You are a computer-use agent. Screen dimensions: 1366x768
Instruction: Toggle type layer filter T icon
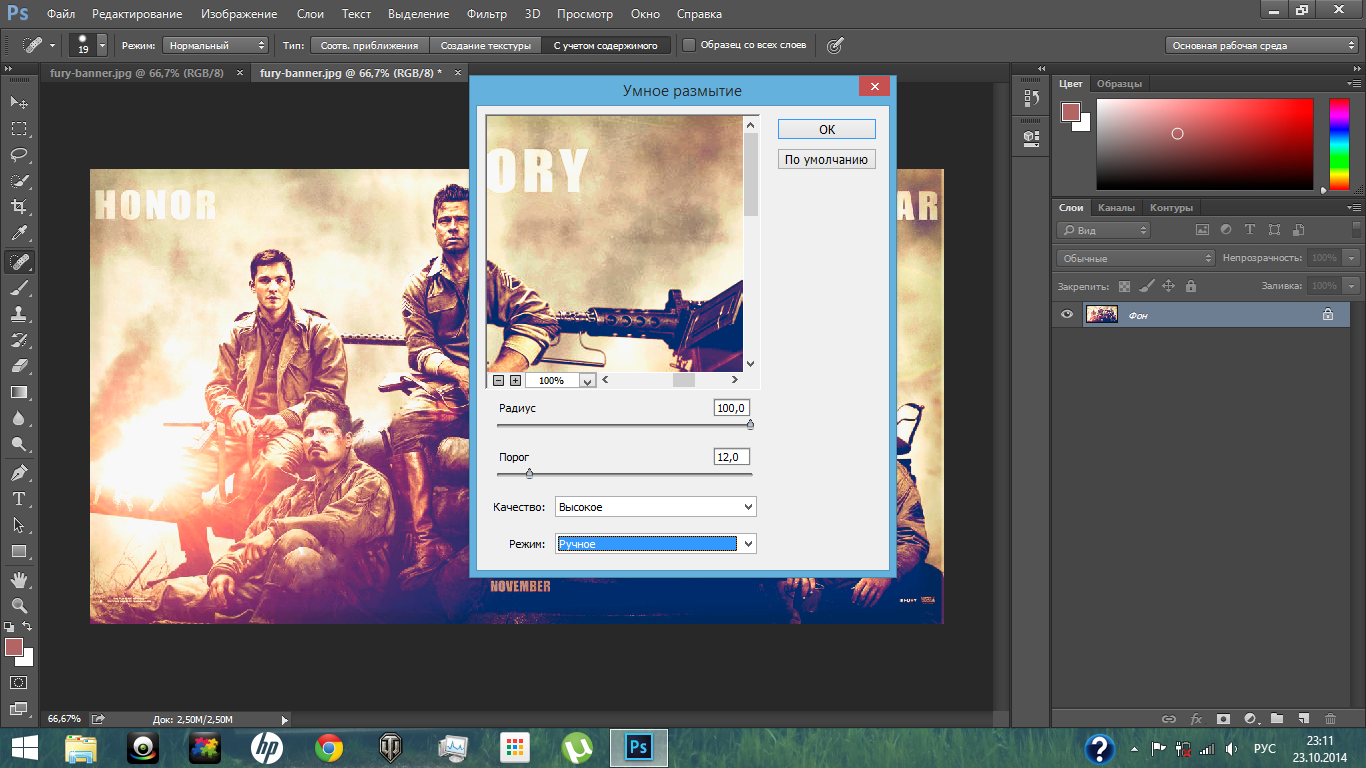click(1252, 230)
